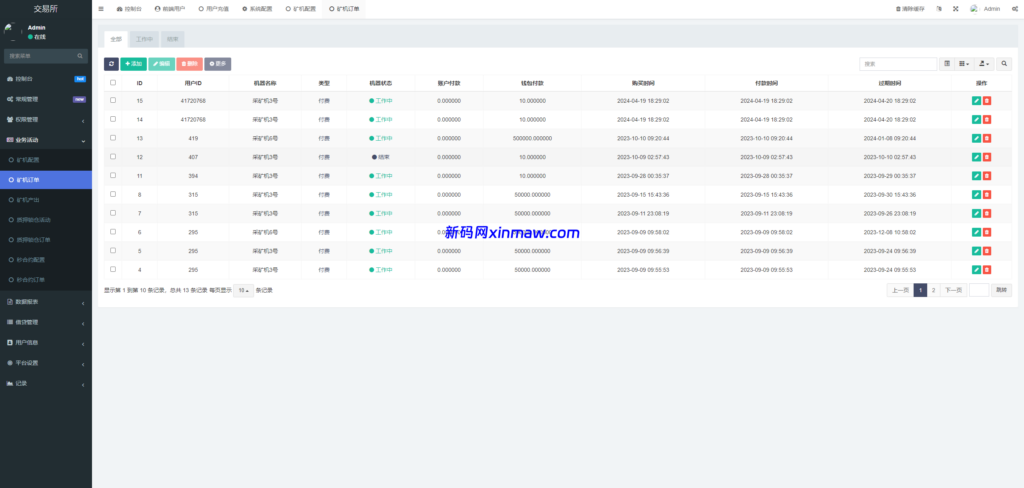This screenshot has height=488, width=1024.
Task: Click the jump-to-page number input
Action: 979,291
